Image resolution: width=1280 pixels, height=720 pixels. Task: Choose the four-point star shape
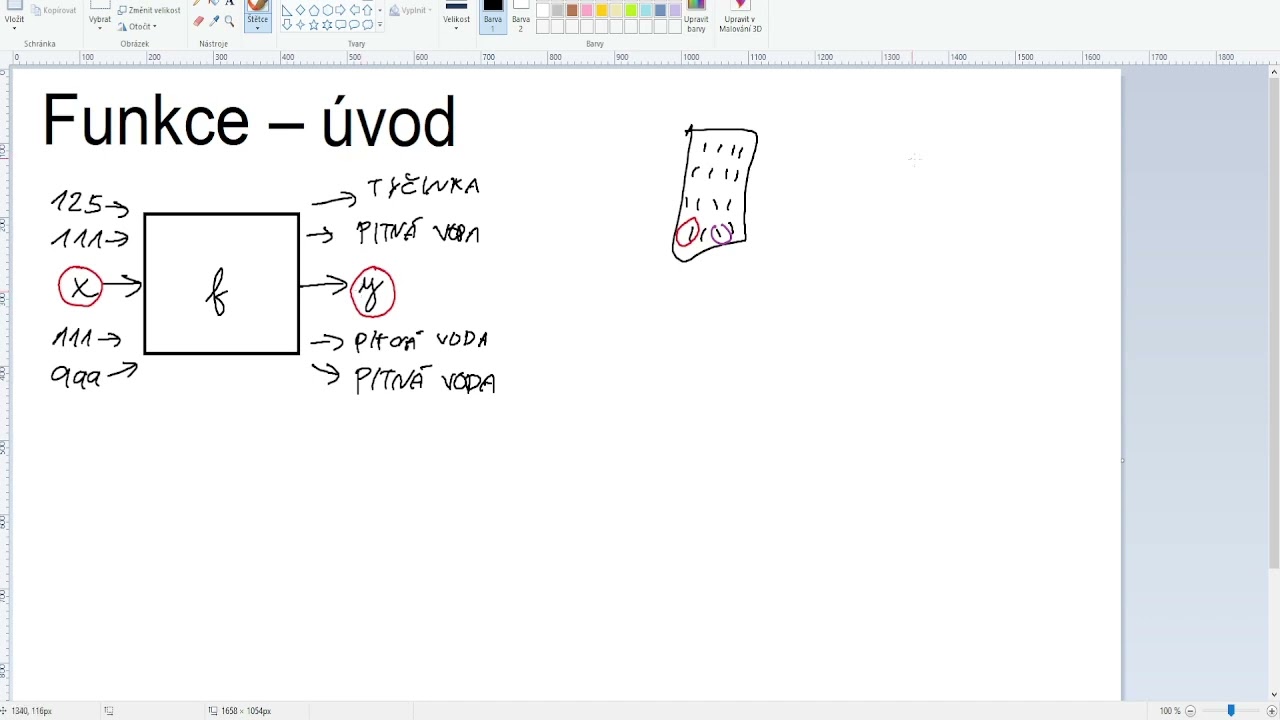pyautogui.click(x=300, y=24)
